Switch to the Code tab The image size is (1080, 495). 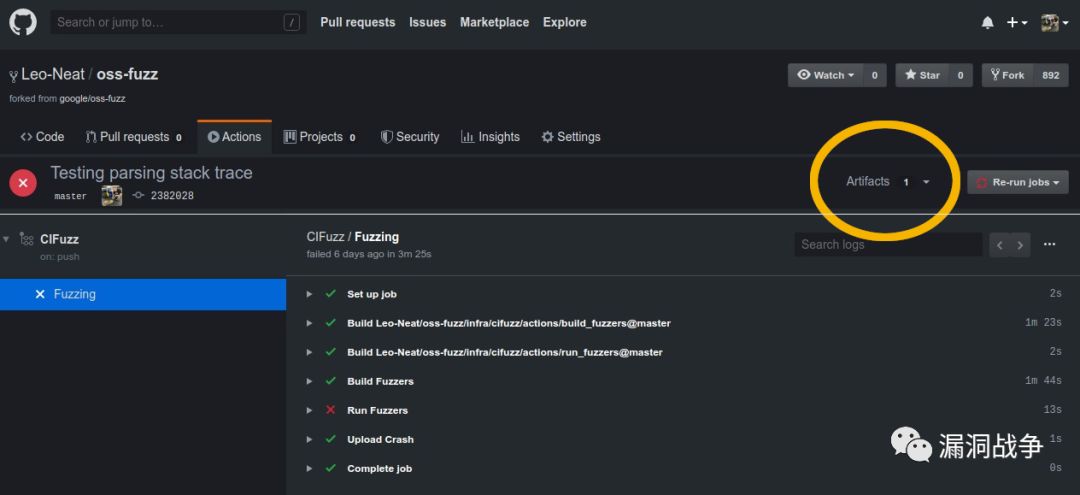(42, 137)
